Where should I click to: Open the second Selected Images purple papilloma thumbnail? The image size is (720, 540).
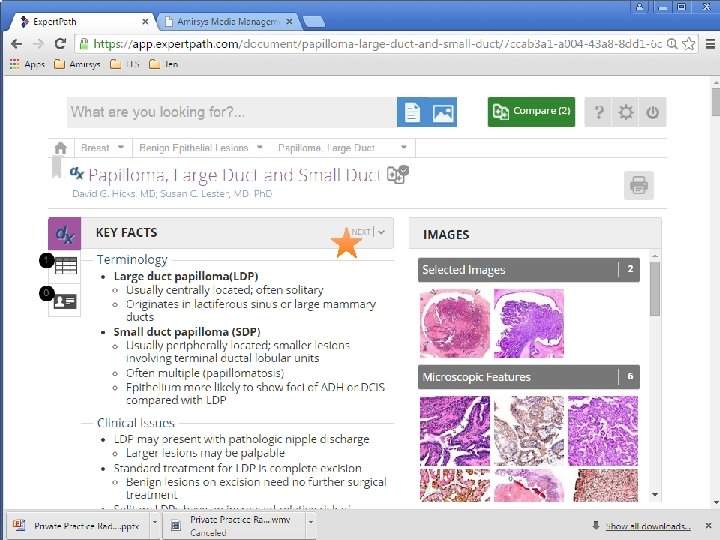click(x=529, y=323)
